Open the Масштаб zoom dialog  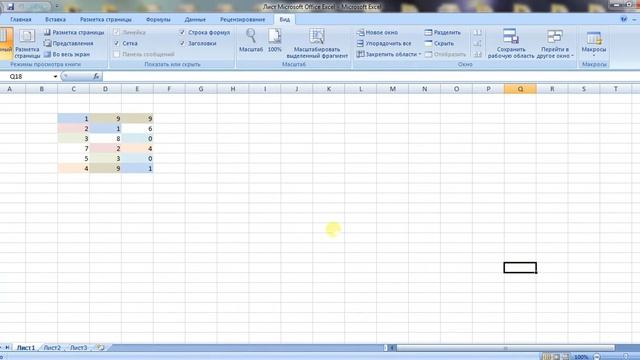[x=251, y=40]
